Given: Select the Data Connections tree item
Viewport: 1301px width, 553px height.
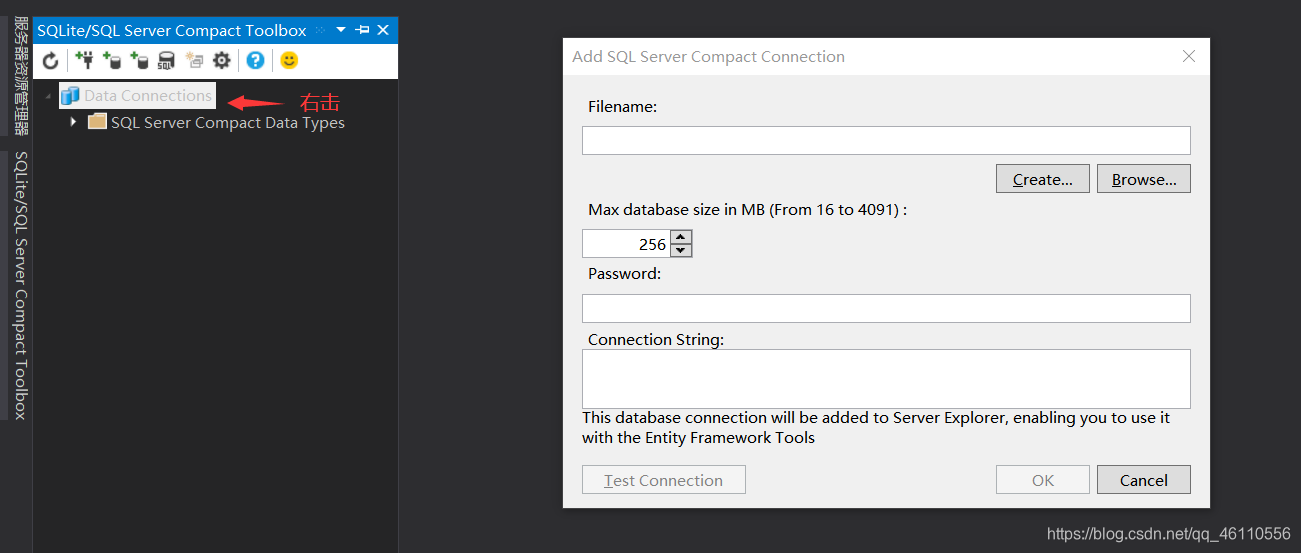Looking at the screenshot, I should 147,96.
